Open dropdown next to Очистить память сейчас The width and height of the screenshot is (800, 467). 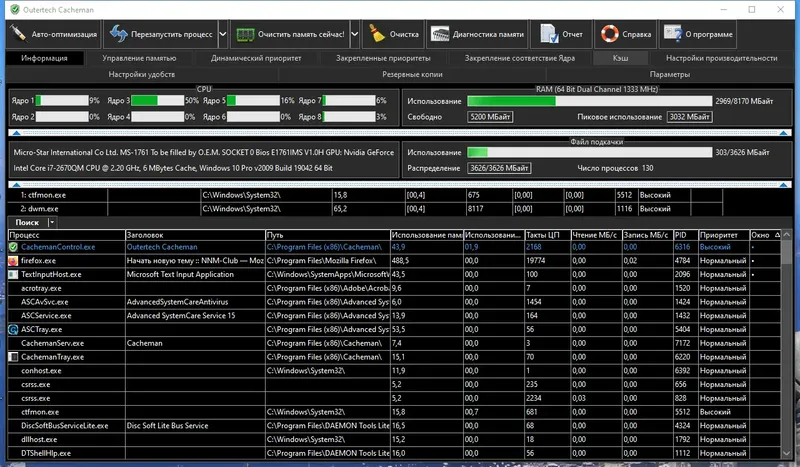[x=355, y=34]
